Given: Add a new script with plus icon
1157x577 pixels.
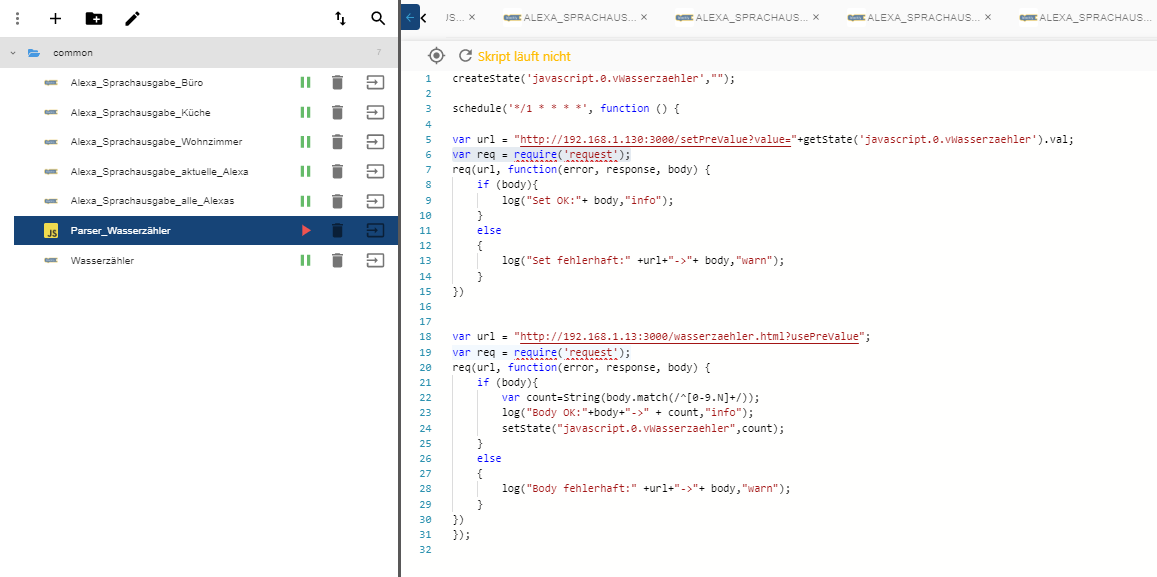Looking at the screenshot, I should coord(55,18).
